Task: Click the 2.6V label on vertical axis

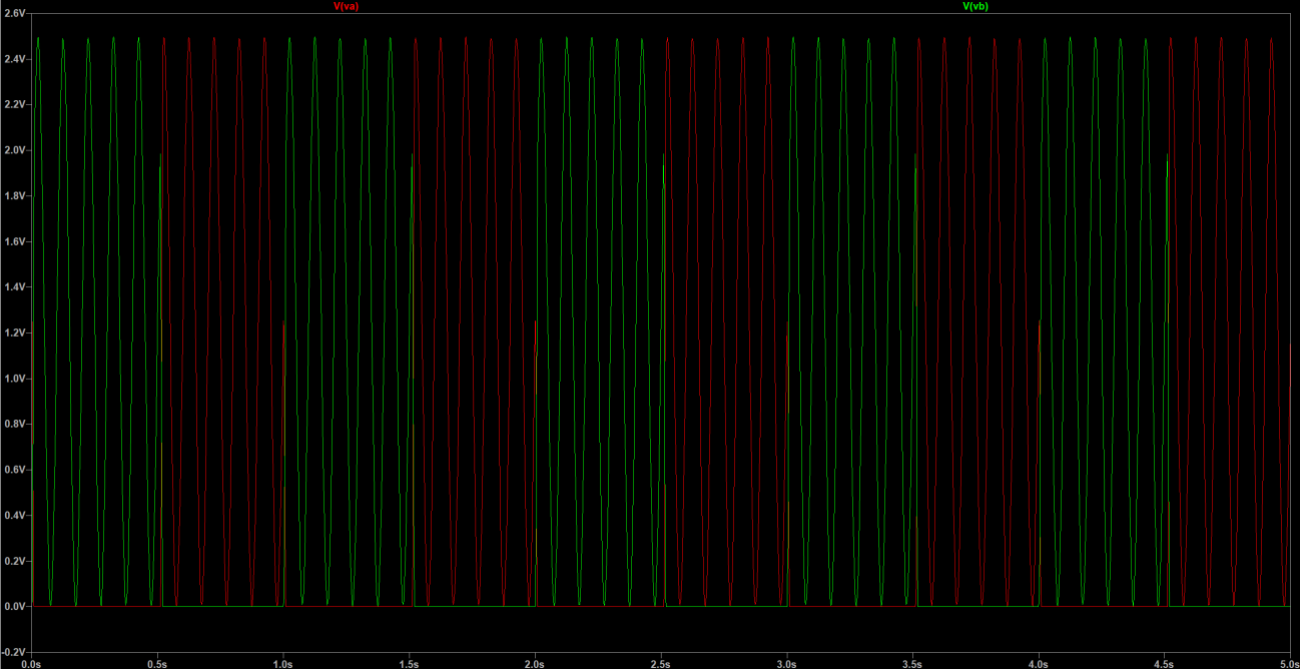Action: click(13, 14)
